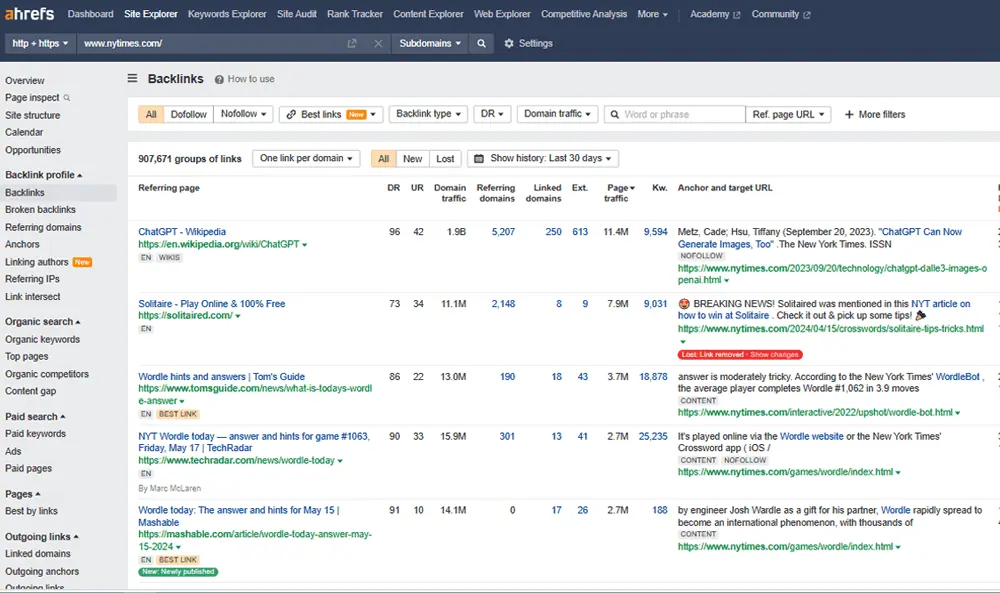Click the magnifier search button beside Subdomains
Viewport: 1000px width, 593px height.
pos(482,44)
